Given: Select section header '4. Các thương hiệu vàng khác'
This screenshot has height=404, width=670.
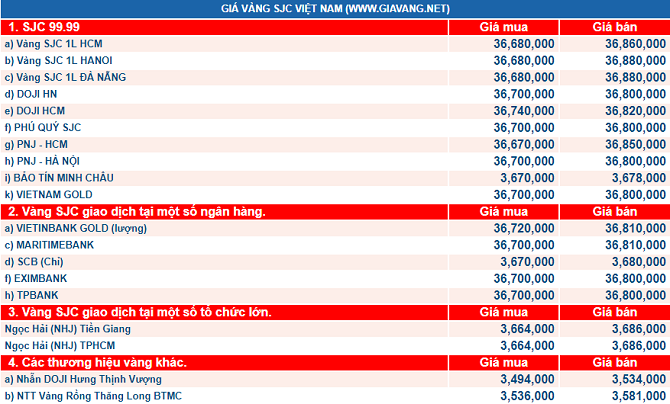Looking at the screenshot, I should [x=97, y=363].
